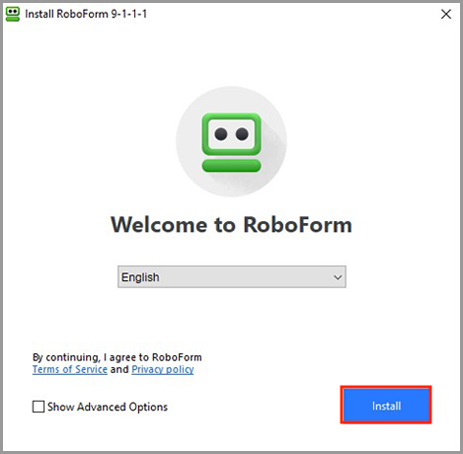Click the robot logo's right eye
The height and width of the screenshot is (454, 463).
coord(242,134)
